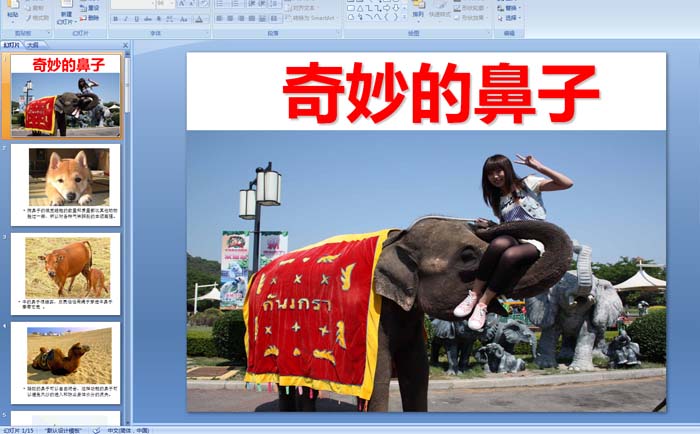Click Decrease Font Size button
The height and width of the screenshot is (434, 700).
(x=192, y=4)
